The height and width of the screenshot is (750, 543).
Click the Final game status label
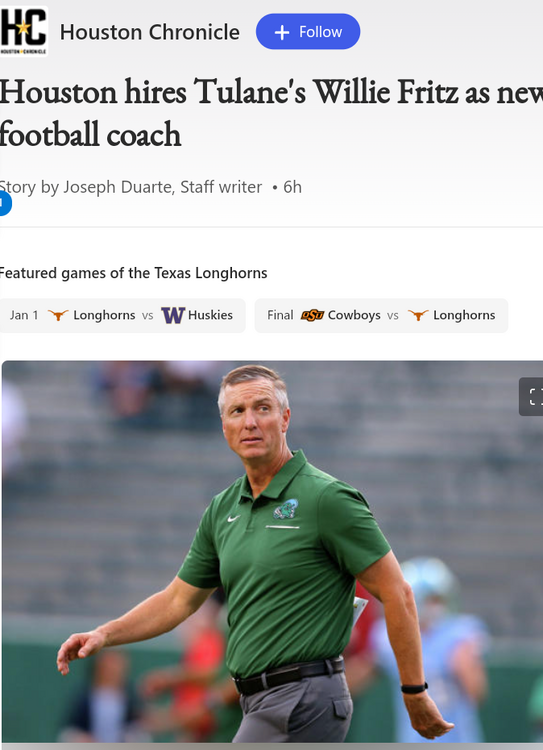(x=280, y=315)
